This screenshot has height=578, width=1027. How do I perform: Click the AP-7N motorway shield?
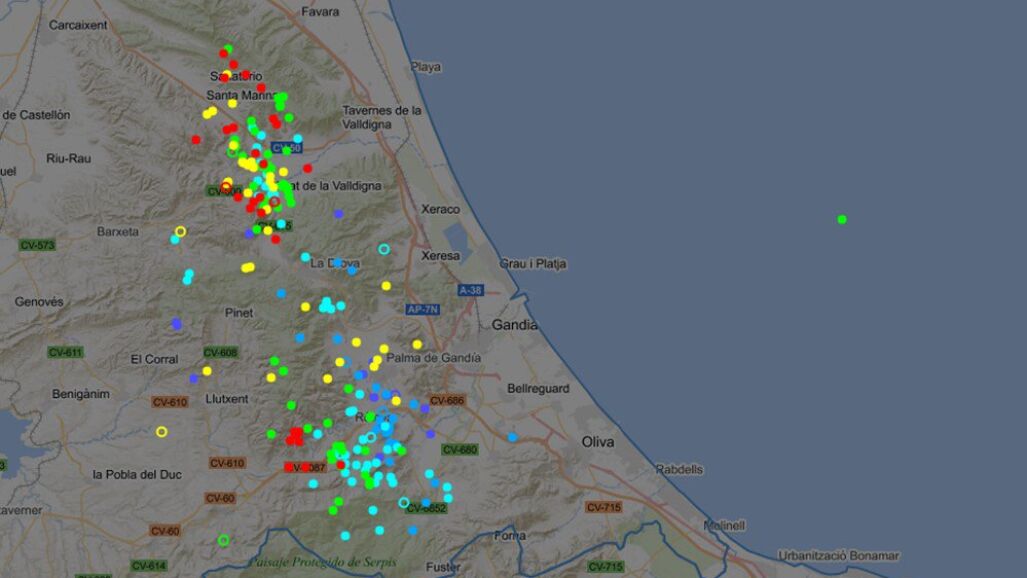pos(423,310)
